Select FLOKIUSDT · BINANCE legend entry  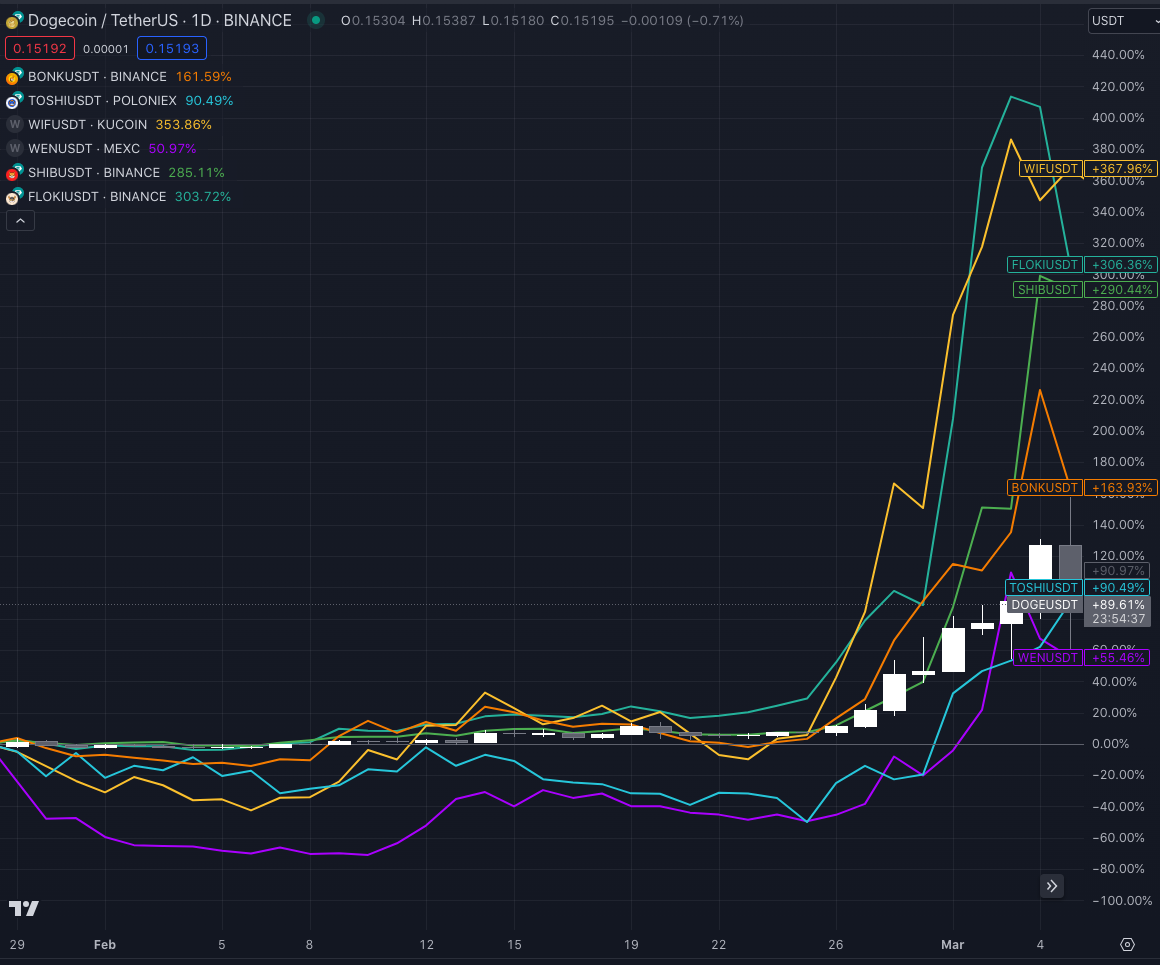(97, 197)
